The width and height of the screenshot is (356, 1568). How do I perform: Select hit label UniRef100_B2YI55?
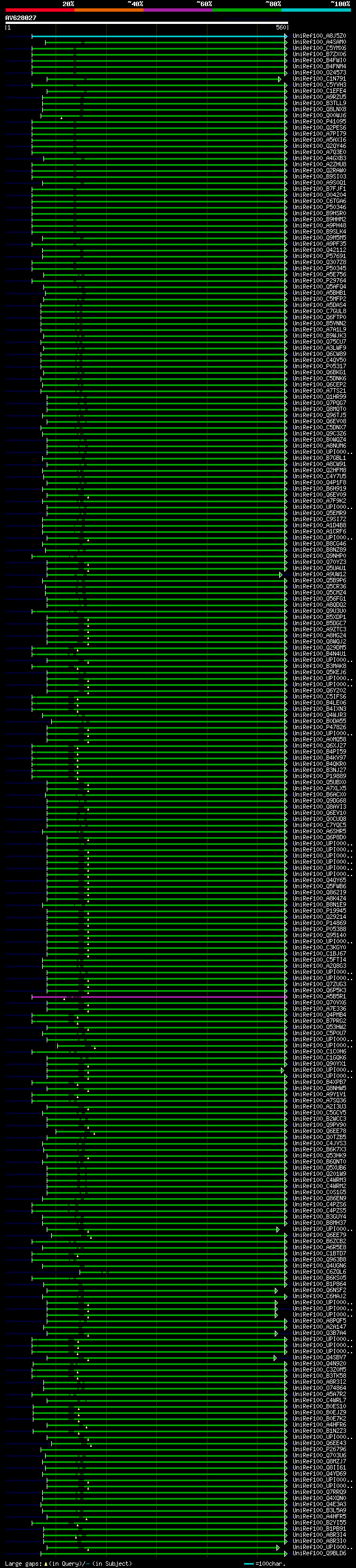click(319, 1522)
